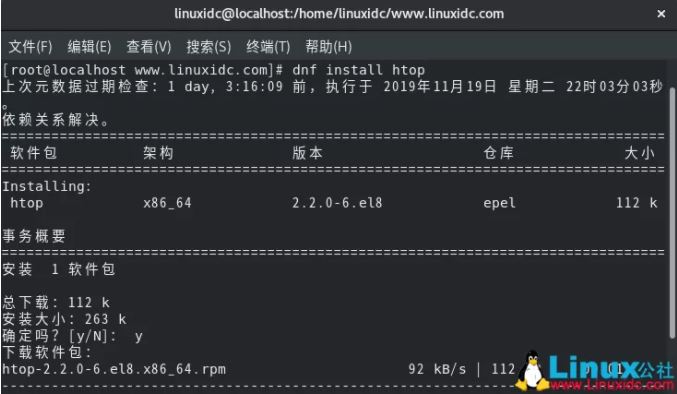The height and width of the screenshot is (394, 677).
Task: Click the epel repository entry
Action: (499, 203)
